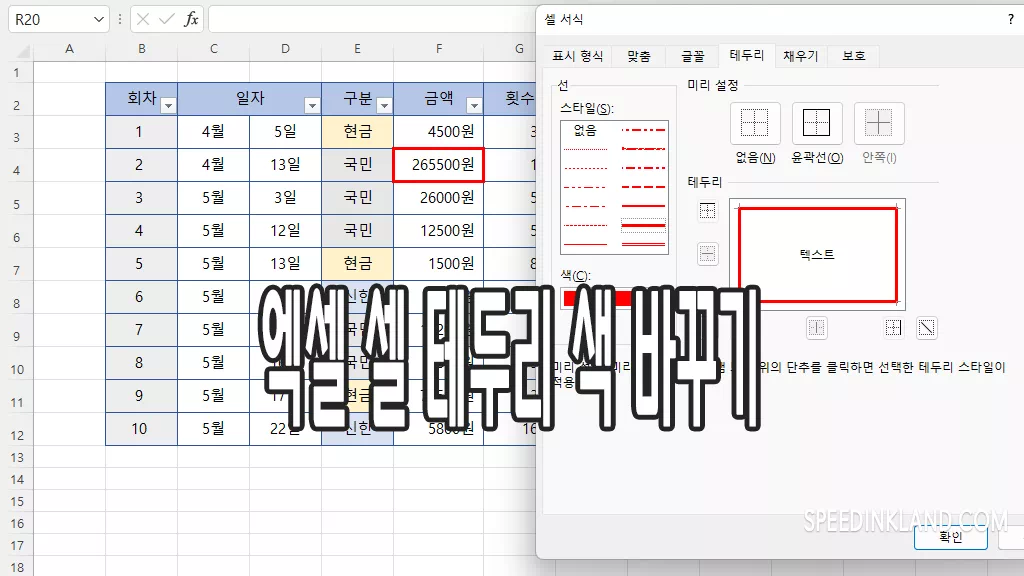Click the help question mark in dialog
This screenshot has height=576, width=1024.
pos(1010,19)
